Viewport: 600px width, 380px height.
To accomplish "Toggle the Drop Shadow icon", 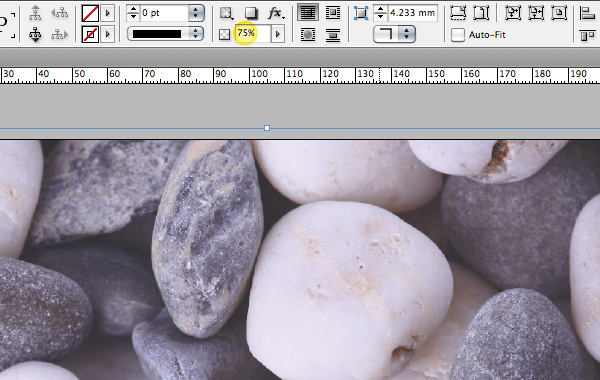I will click(x=251, y=13).
